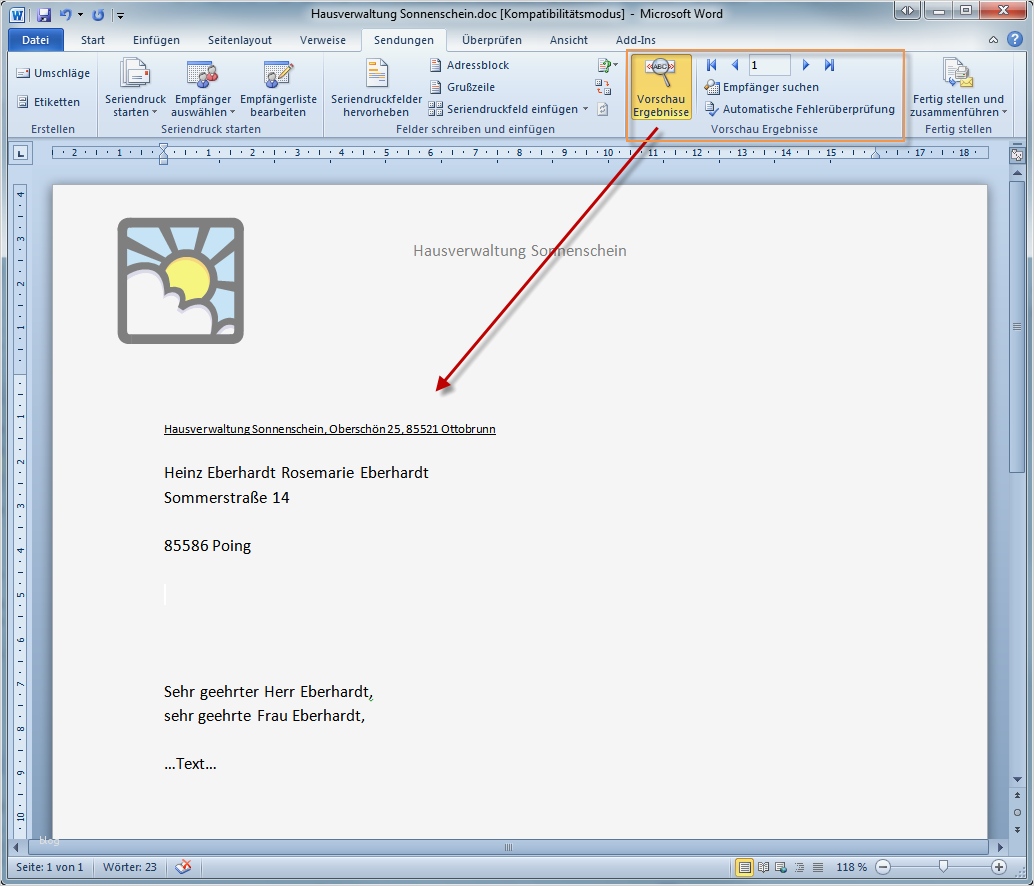Open the Datei menu
Screen dimensions: 1034x886
pyautogui.click(x=35, y=39)
